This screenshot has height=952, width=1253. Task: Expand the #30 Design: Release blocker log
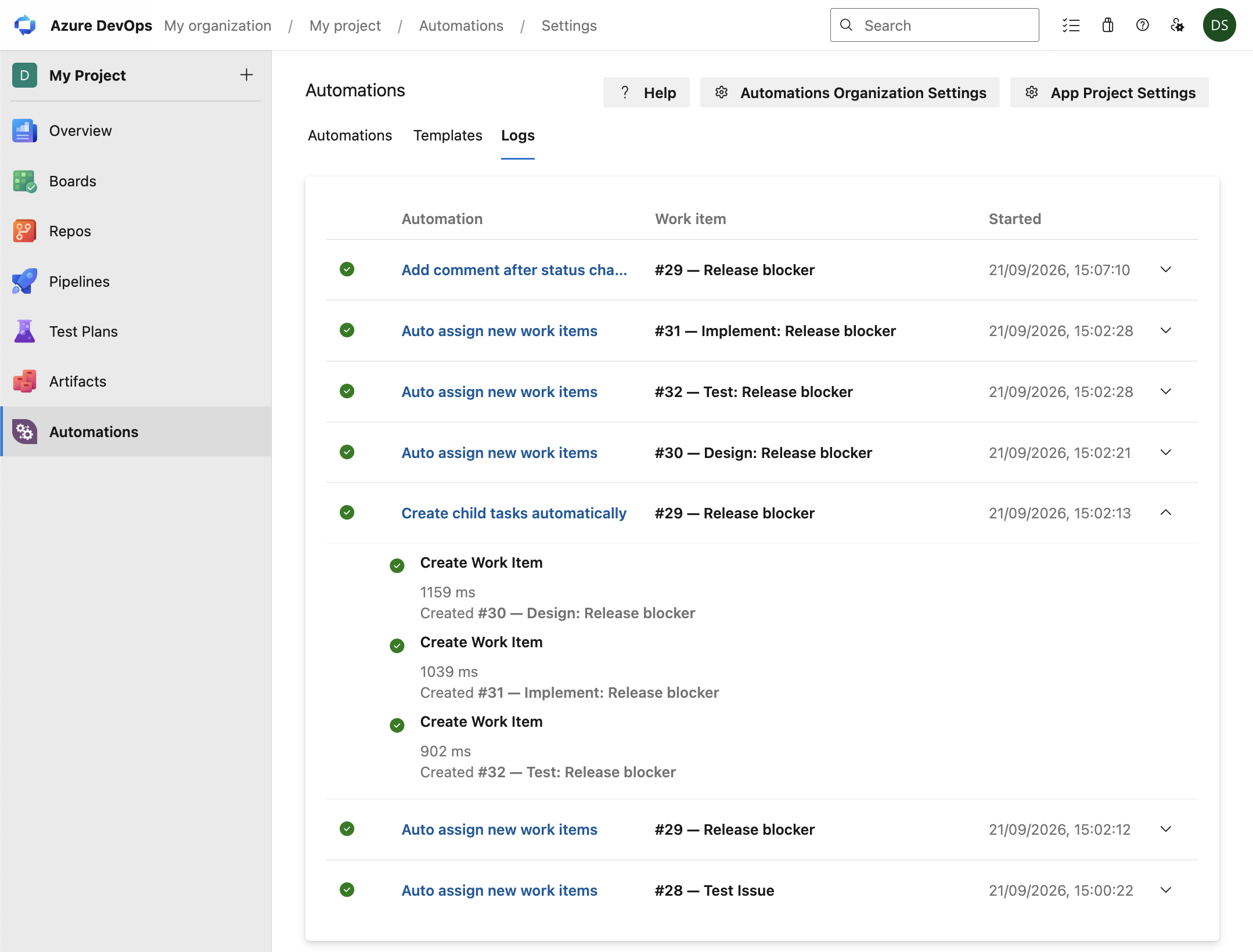[x=1165, y=452]
